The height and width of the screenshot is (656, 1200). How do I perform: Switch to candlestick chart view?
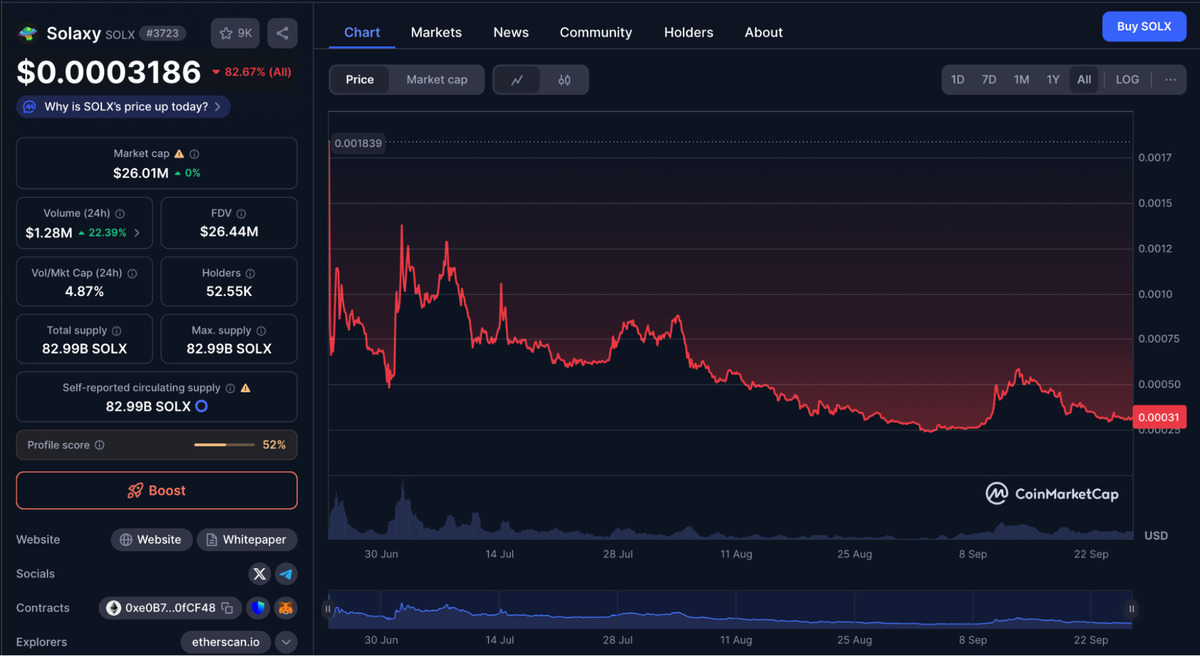pyautogui.click(x=564, y=80)
